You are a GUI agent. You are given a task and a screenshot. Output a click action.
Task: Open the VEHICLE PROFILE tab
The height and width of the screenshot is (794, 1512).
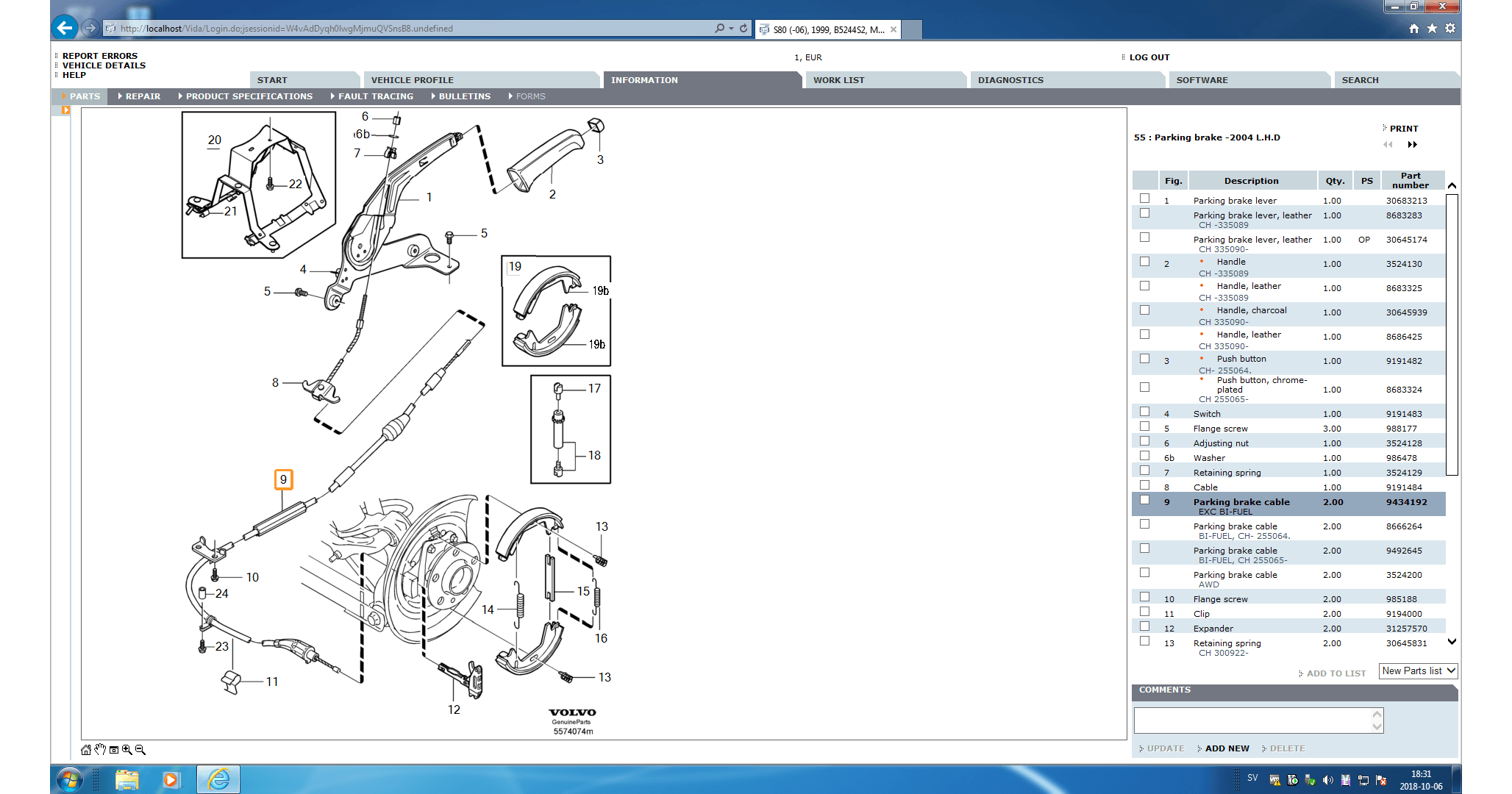point(412,80)
